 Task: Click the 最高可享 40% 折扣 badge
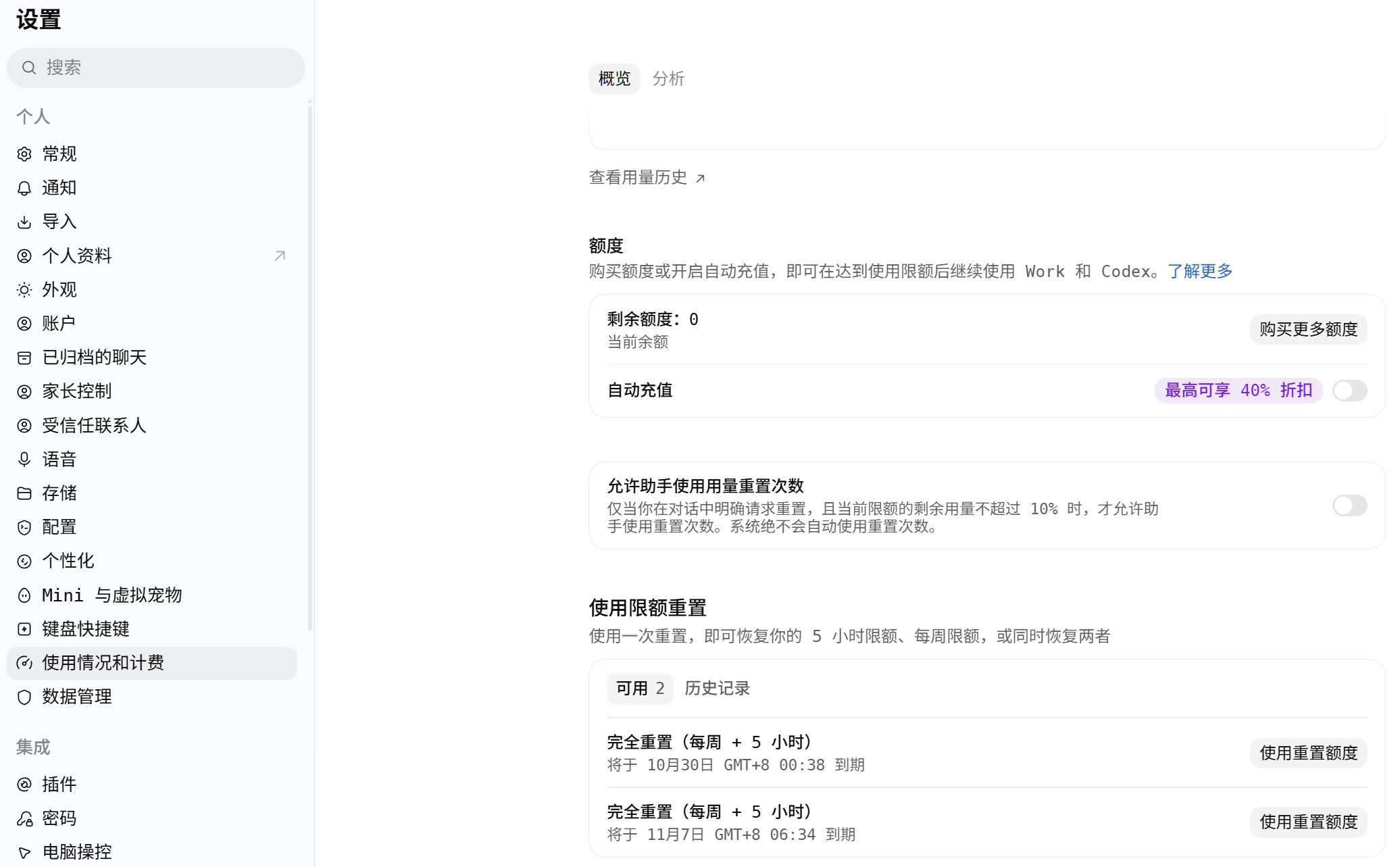tap(1239, 391)
